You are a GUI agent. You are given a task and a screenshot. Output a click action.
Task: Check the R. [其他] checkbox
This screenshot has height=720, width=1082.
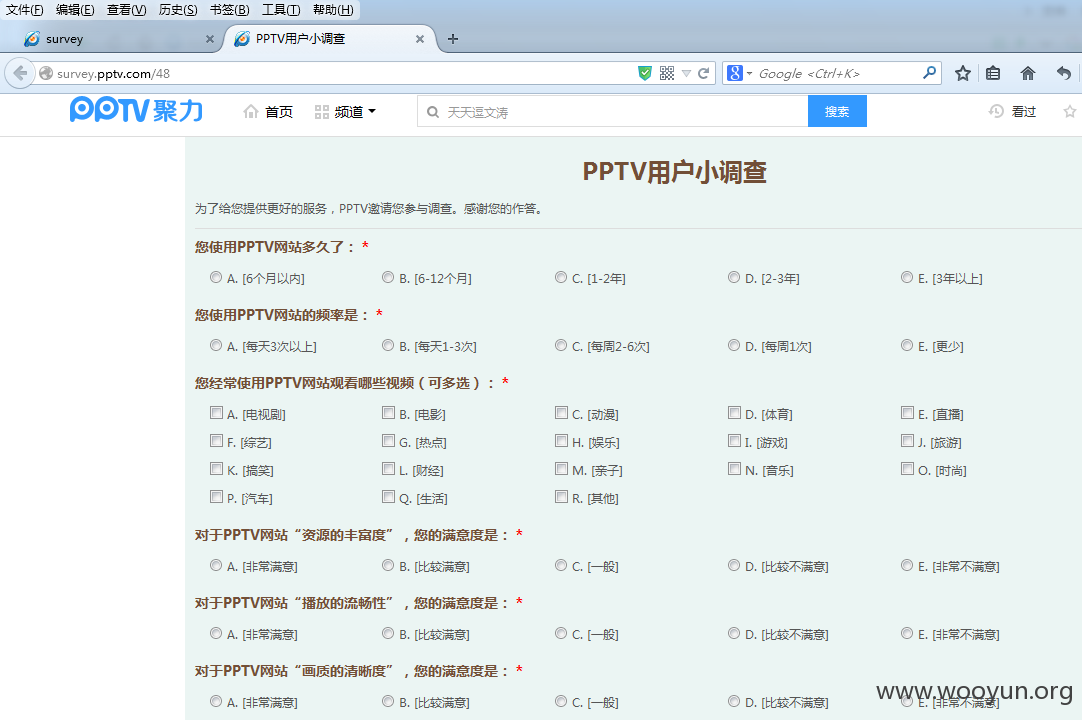[561, 497]
